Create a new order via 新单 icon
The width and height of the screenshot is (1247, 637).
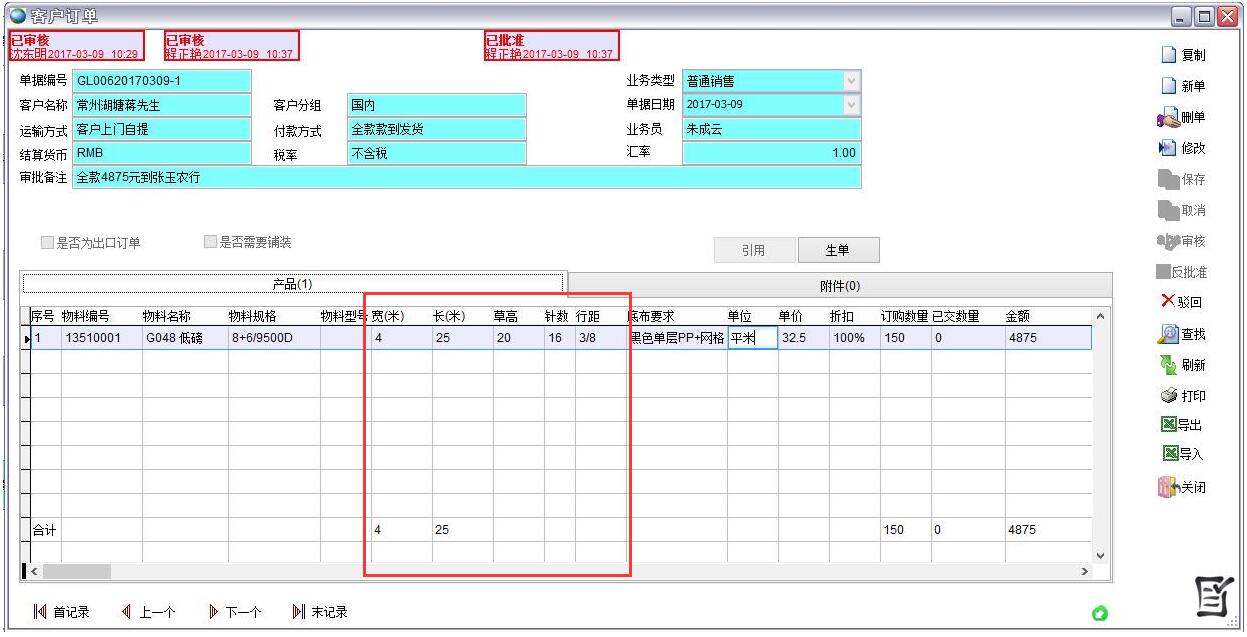click(1186, 85)
